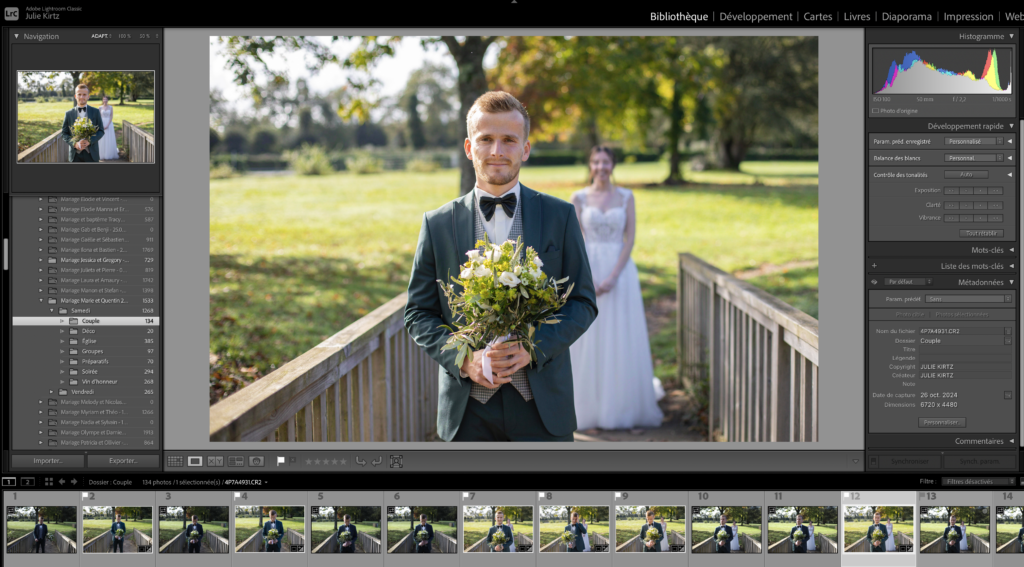Mark photo as rejected with dark flag

293,461
